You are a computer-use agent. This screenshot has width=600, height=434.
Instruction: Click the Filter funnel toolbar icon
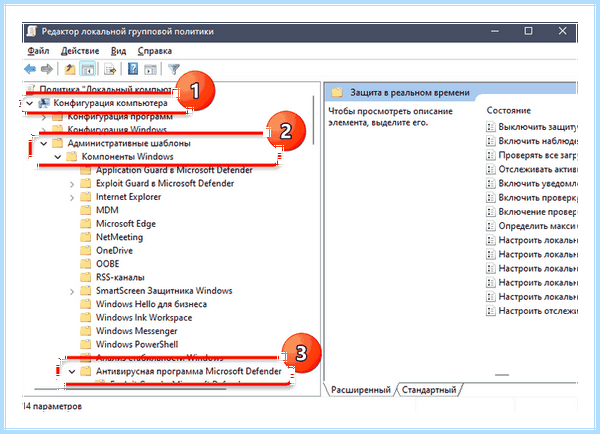(x=173, y=69)
